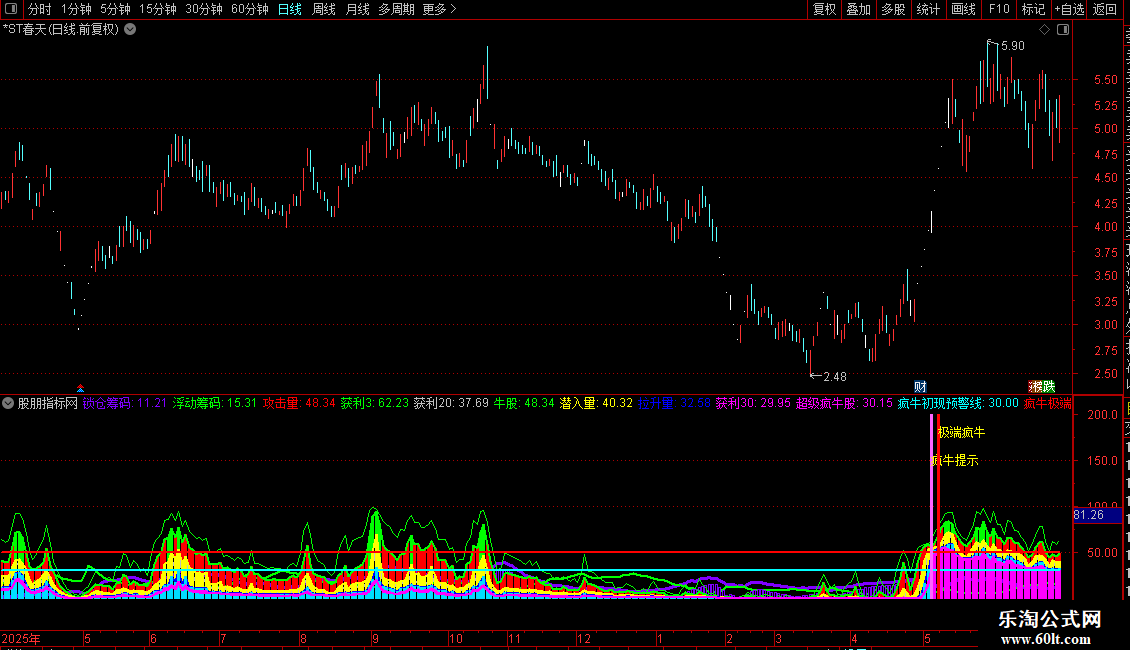Click the red-blue arrow marker below the chart
This screenshot has height=650, width=1130.
[x=80, y=388]
